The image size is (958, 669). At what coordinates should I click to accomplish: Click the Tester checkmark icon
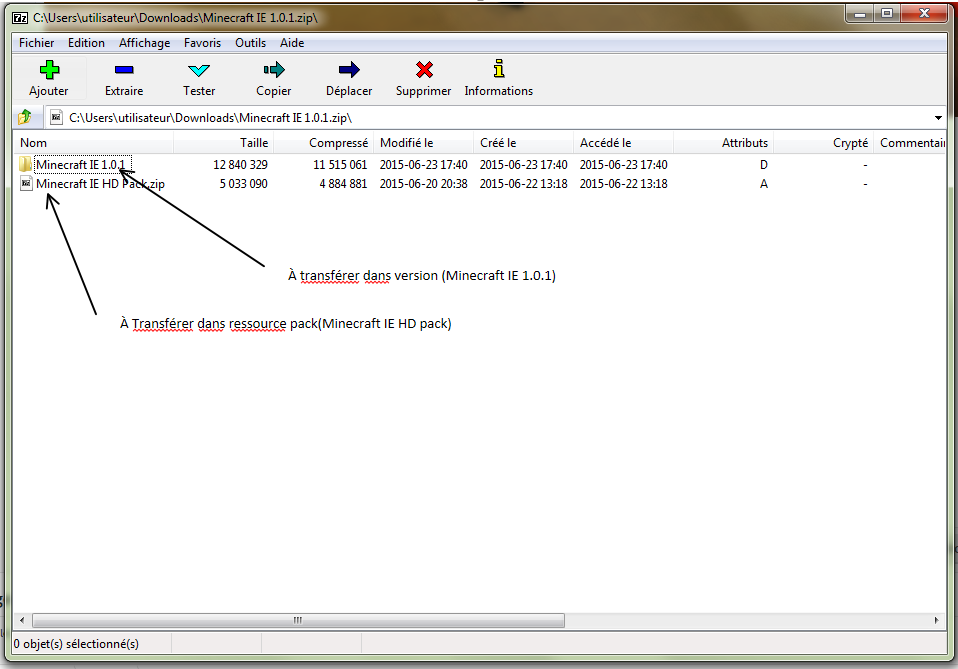click(199, 70)
